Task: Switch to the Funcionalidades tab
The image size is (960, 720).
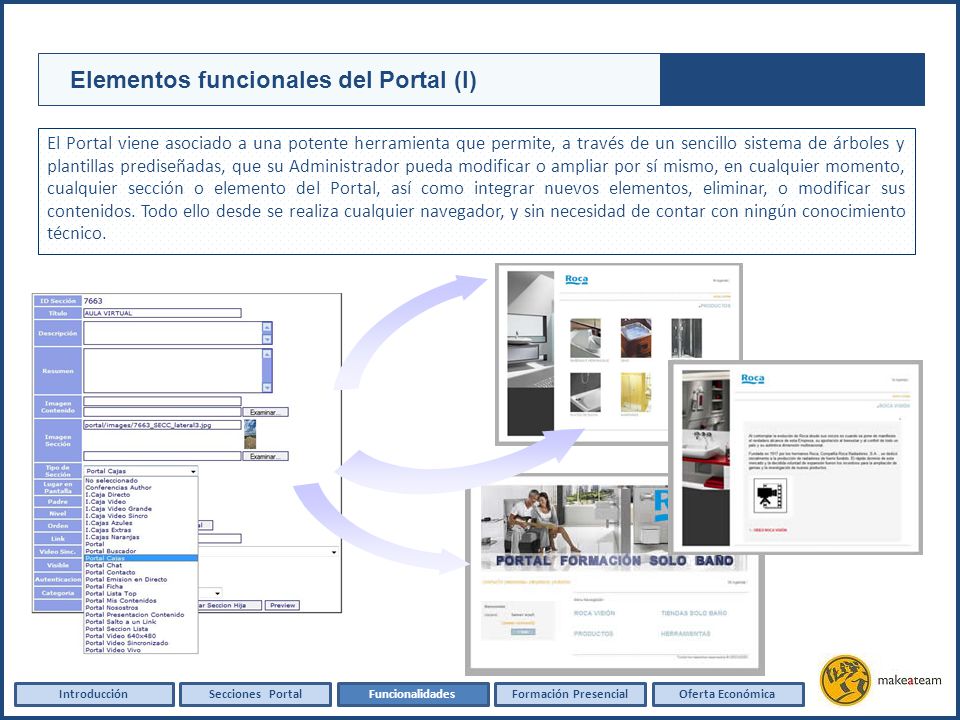Action: [x=412, y=694]
